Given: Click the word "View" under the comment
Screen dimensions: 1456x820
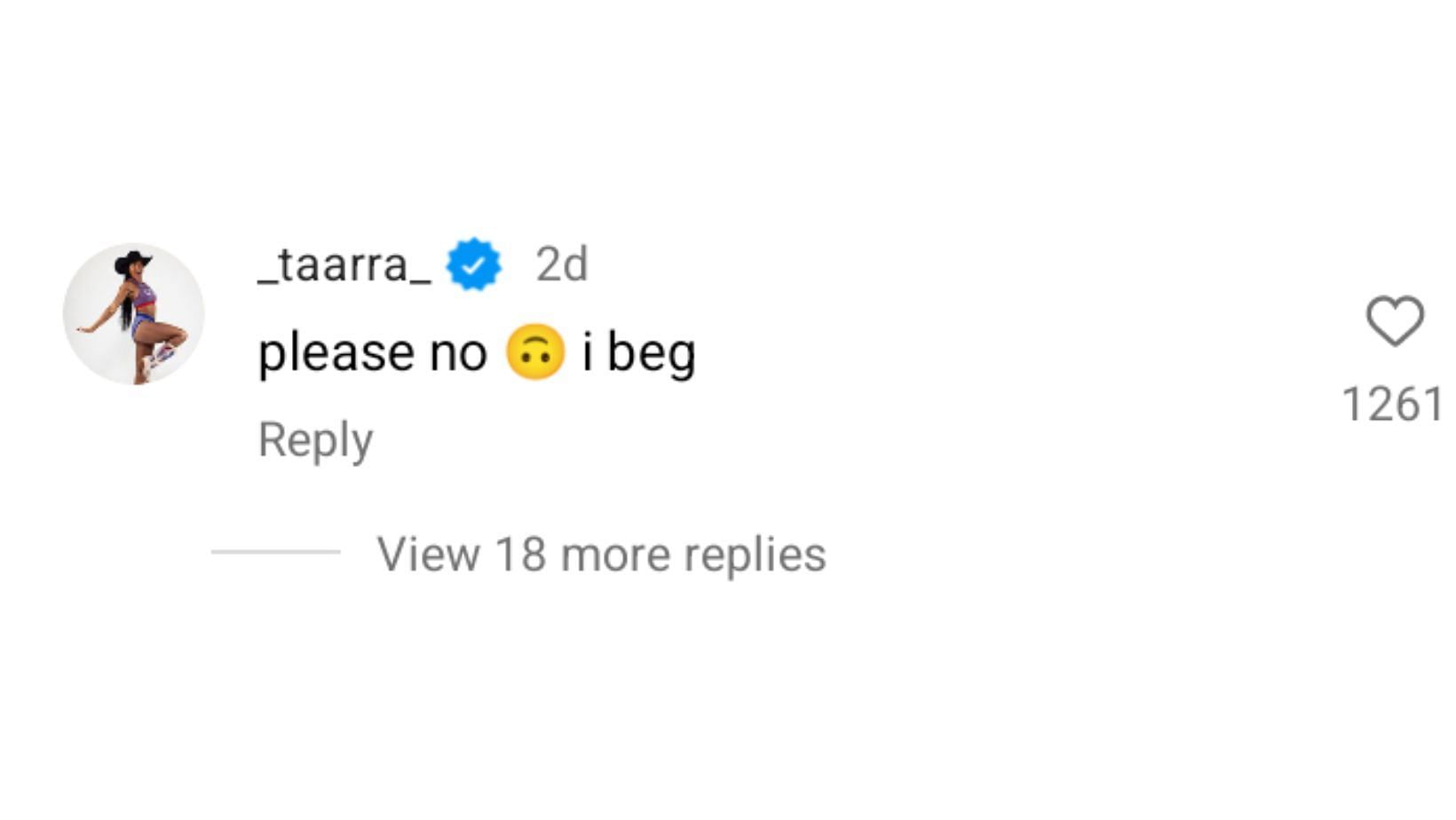Looking at the screenshot, I should (428, 554).
